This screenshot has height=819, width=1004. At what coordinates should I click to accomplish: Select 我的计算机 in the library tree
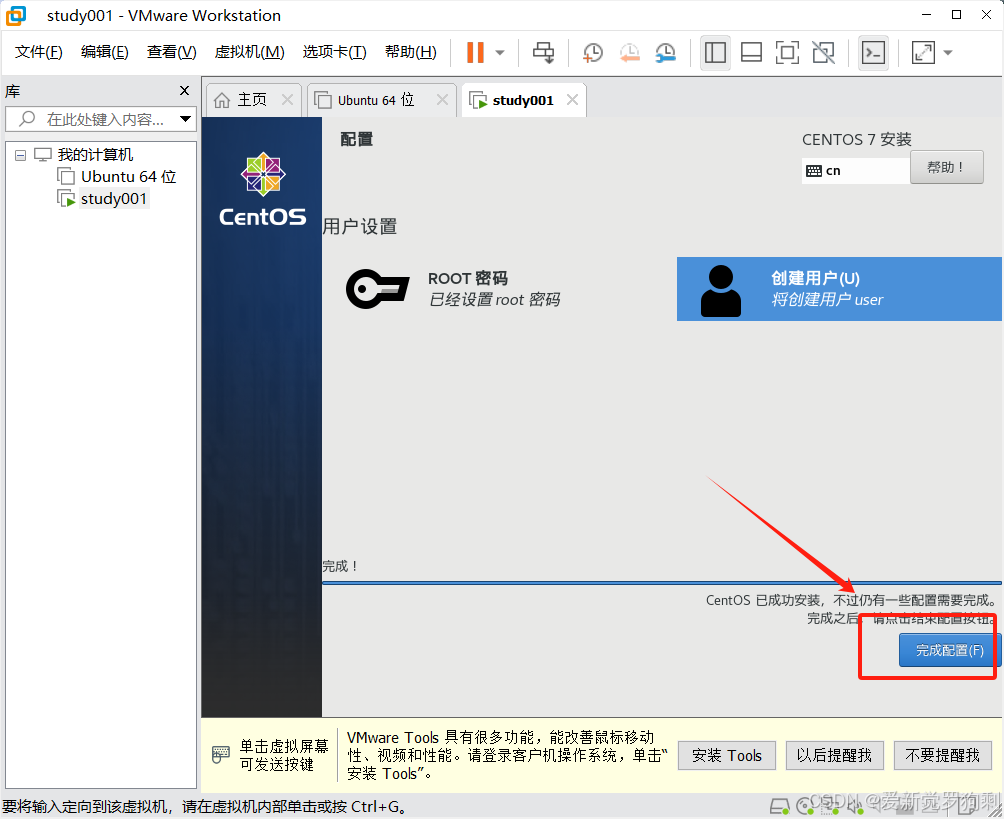pos(95,154)
